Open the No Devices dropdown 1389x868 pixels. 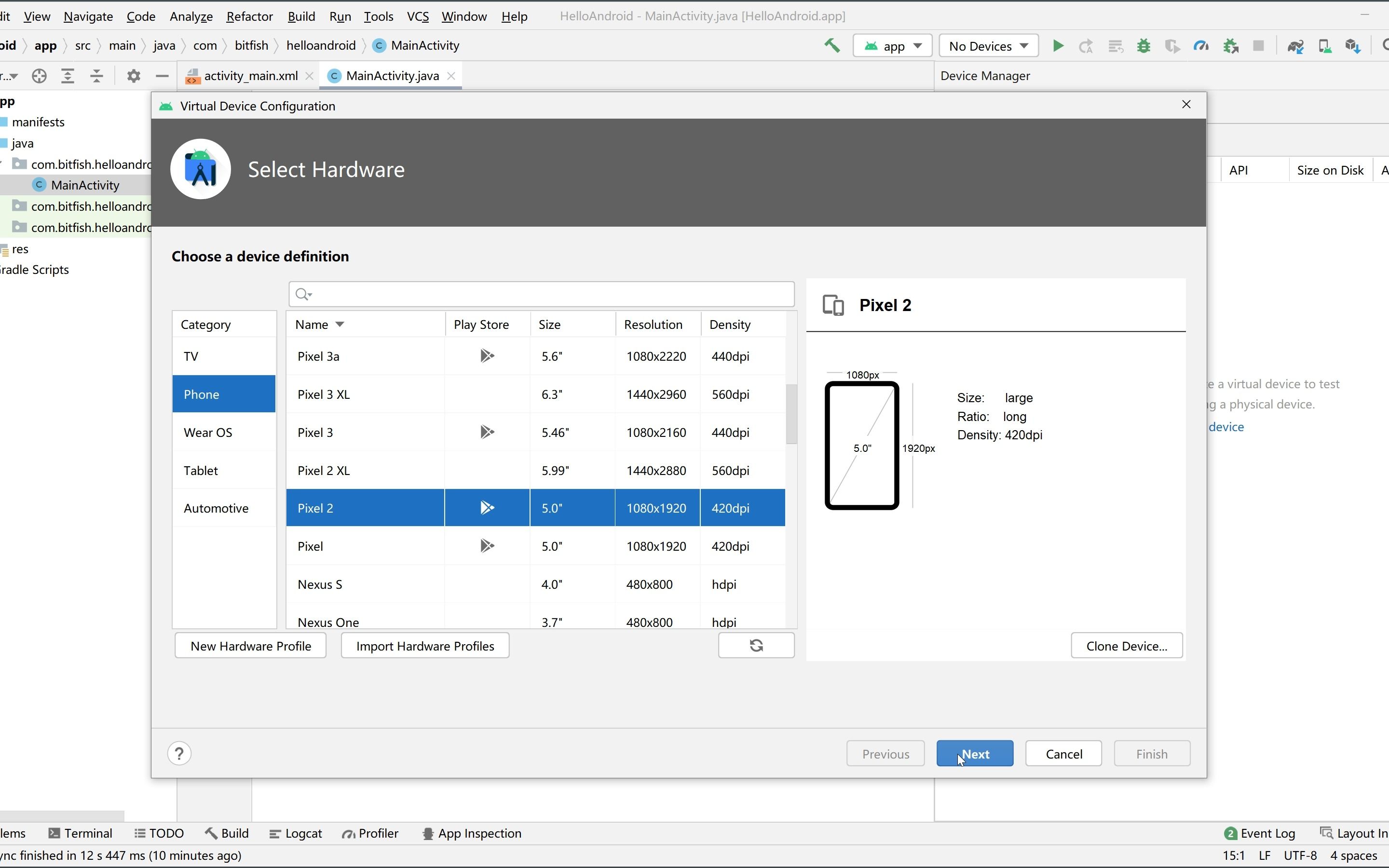click(988, 46)
